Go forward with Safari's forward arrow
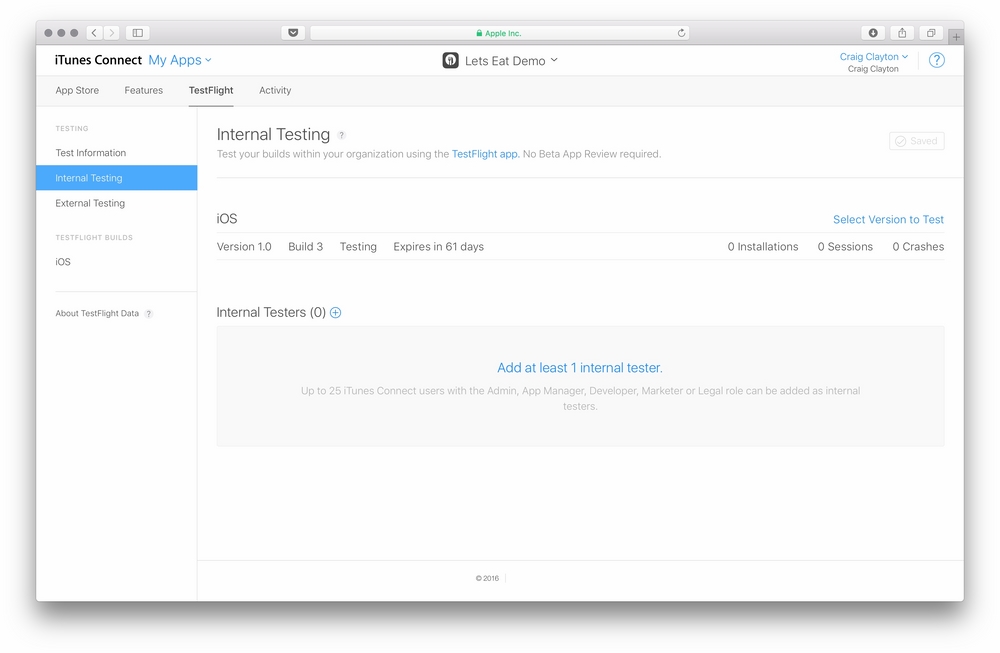This screenshot has height=653, width=1000. click(x=112, y=33)
